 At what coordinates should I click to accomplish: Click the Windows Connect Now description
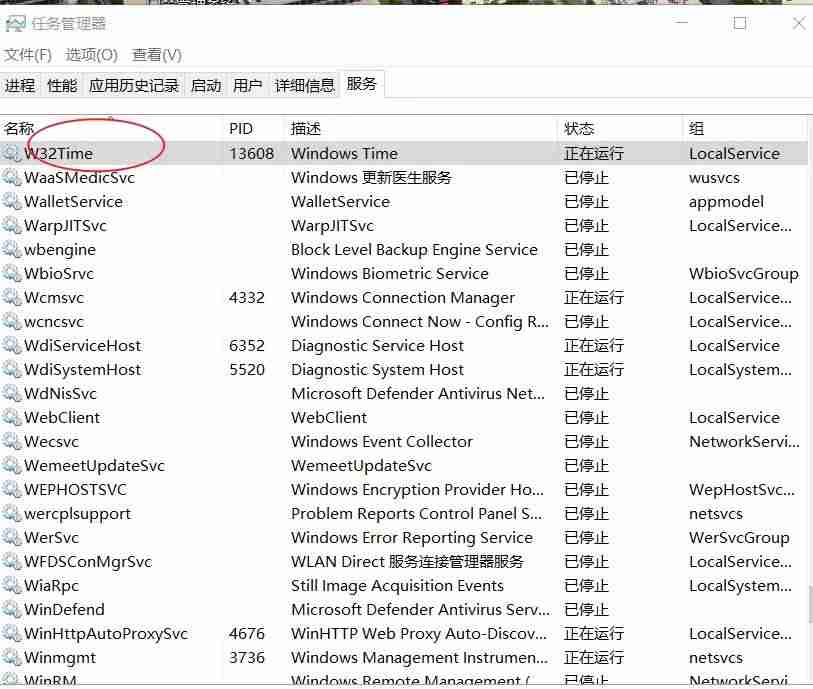pyautogui.click(x=419, y=321)
